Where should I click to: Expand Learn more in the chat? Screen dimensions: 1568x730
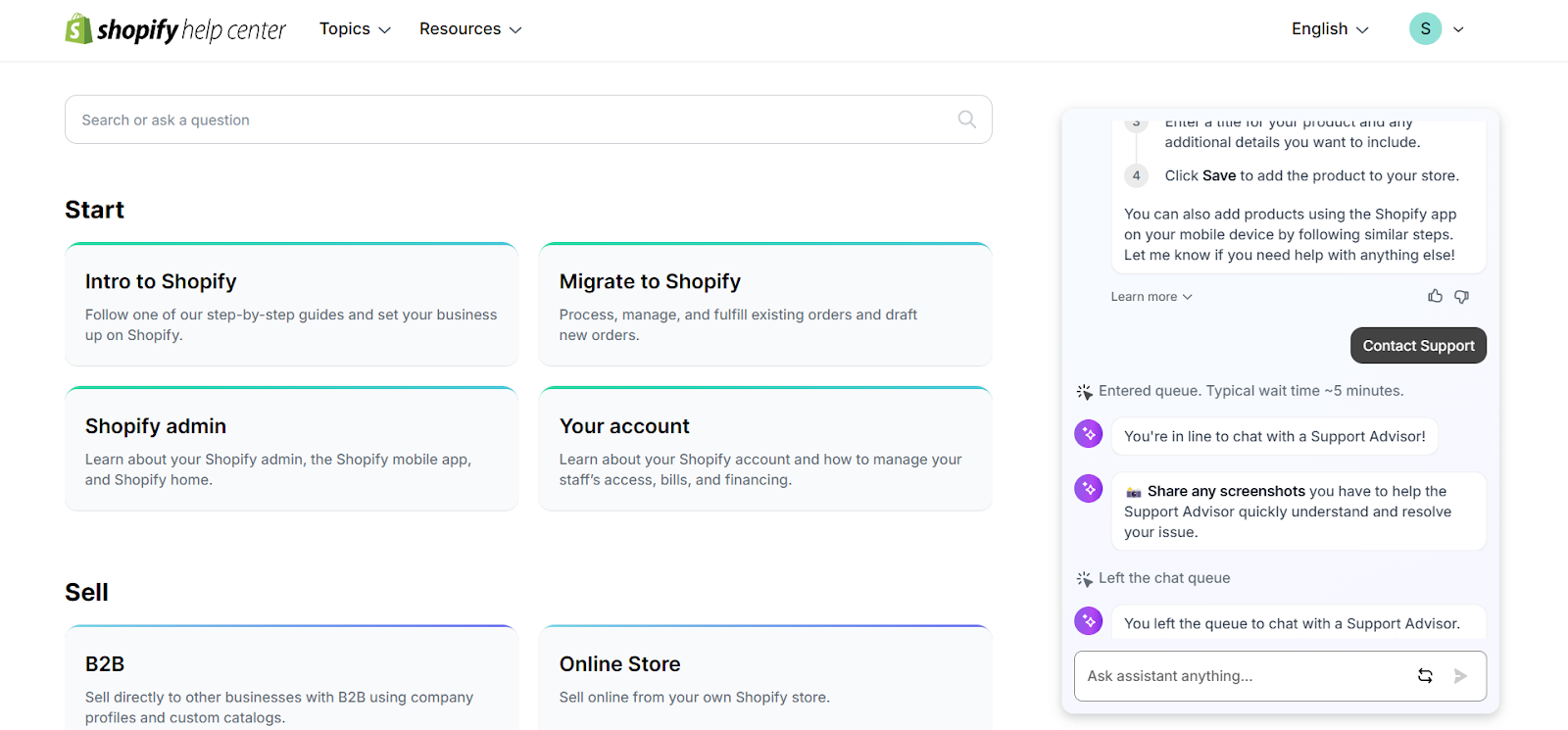point(1151,297)
